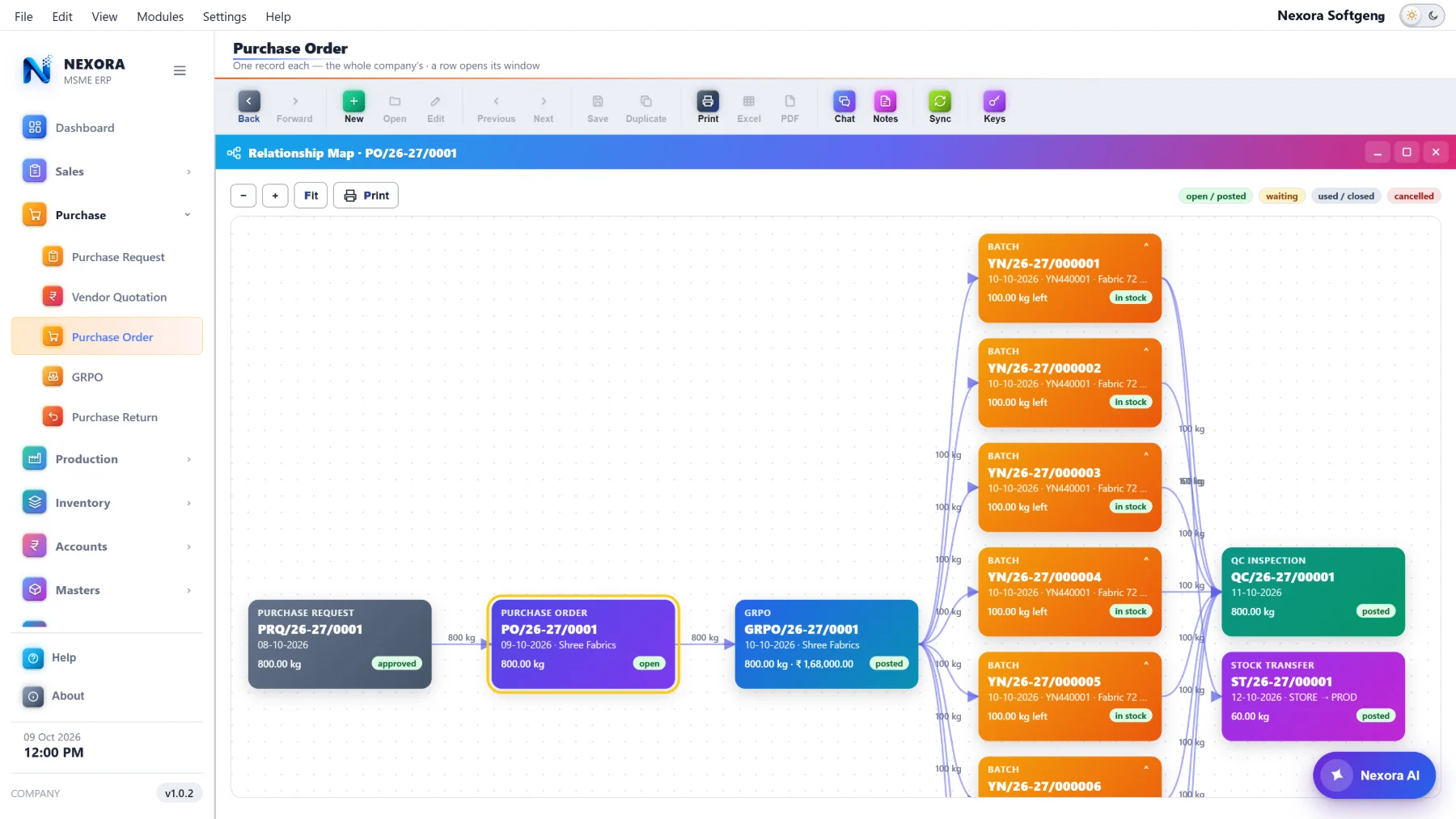Select Purchase Order sidebar item
Screen dimensions: 1456x819
107,336
